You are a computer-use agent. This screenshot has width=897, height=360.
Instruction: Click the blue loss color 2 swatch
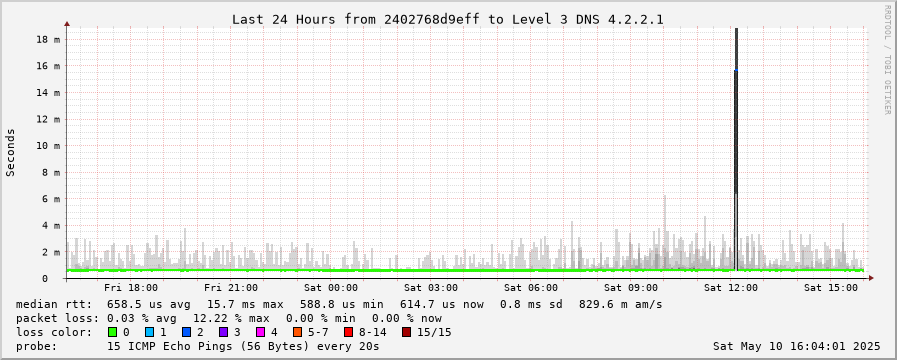[x=186, y=332]
